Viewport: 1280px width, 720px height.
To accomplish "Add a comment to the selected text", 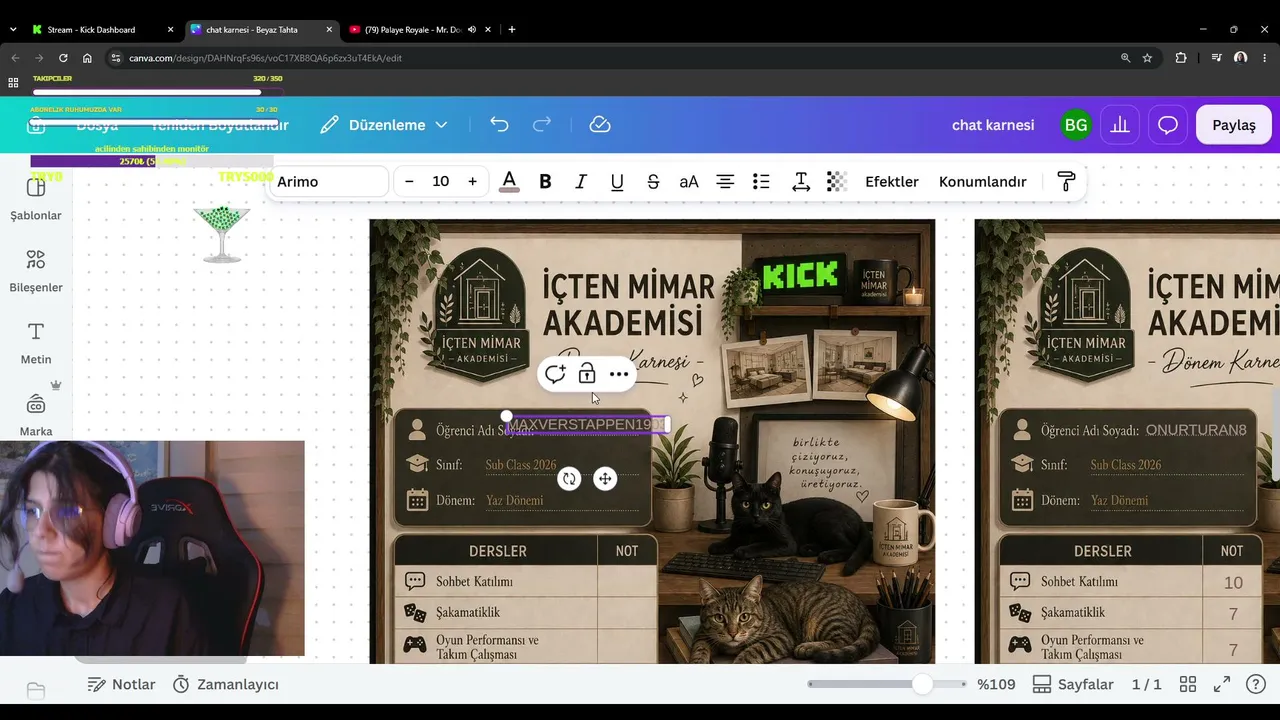I will pos(555,374).
